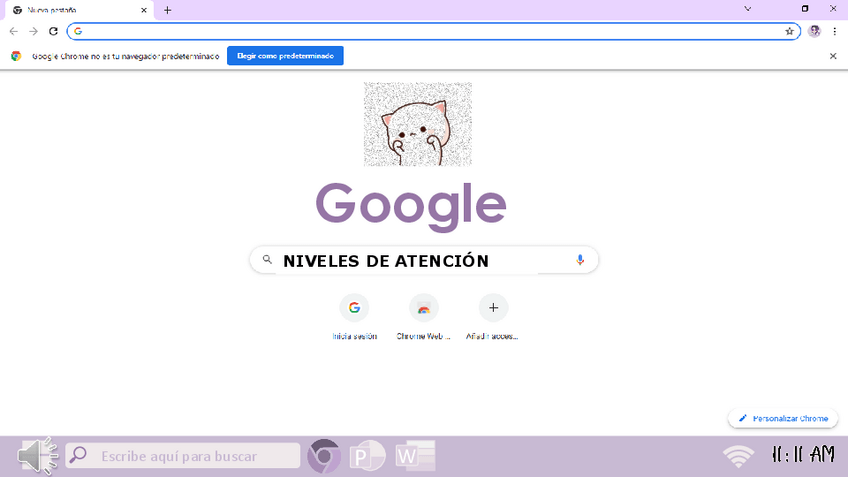The width and height of the screenshot is (848, 477).
Task: Open PowerPoint from the taskbar
Action: pos(367,456)
